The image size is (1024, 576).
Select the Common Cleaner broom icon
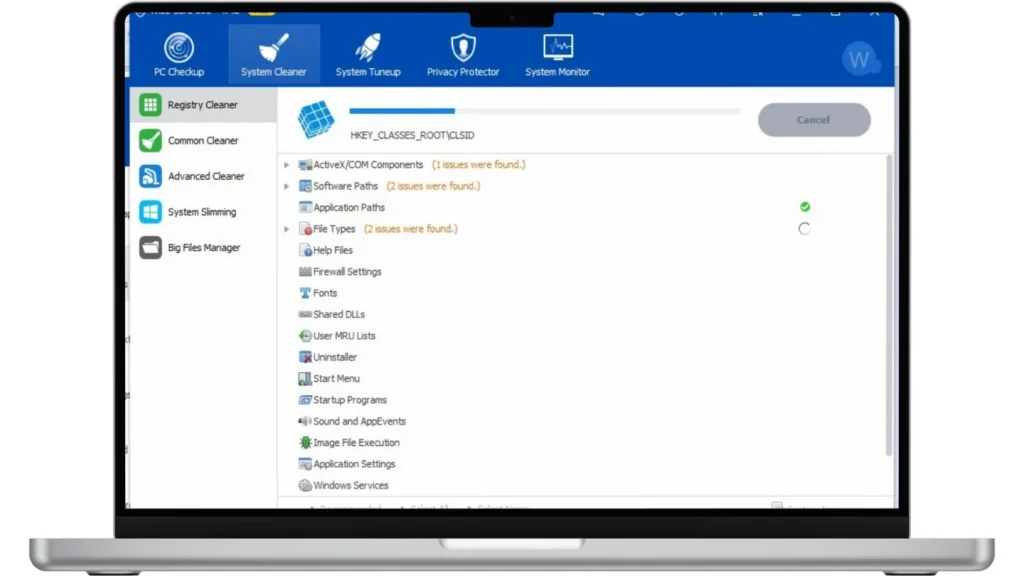click(150, 141)
